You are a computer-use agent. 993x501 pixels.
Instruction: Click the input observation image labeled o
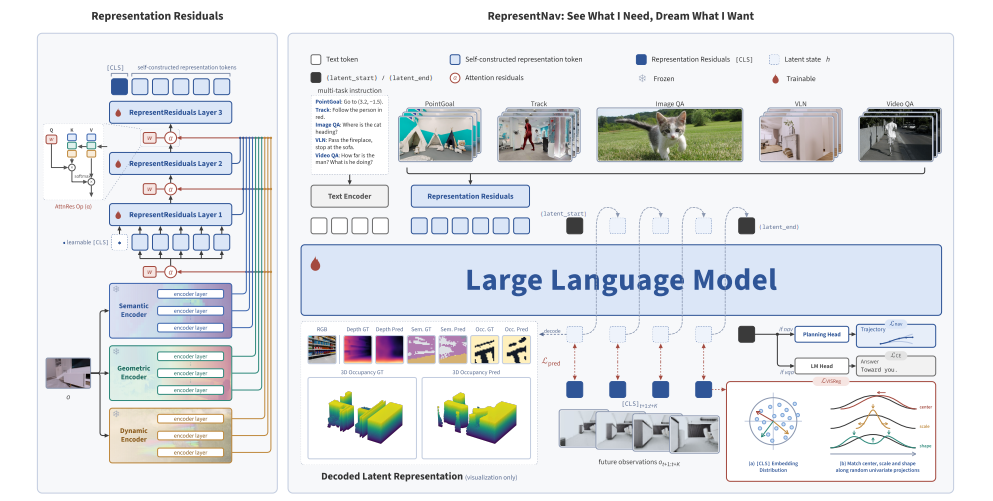68,373
